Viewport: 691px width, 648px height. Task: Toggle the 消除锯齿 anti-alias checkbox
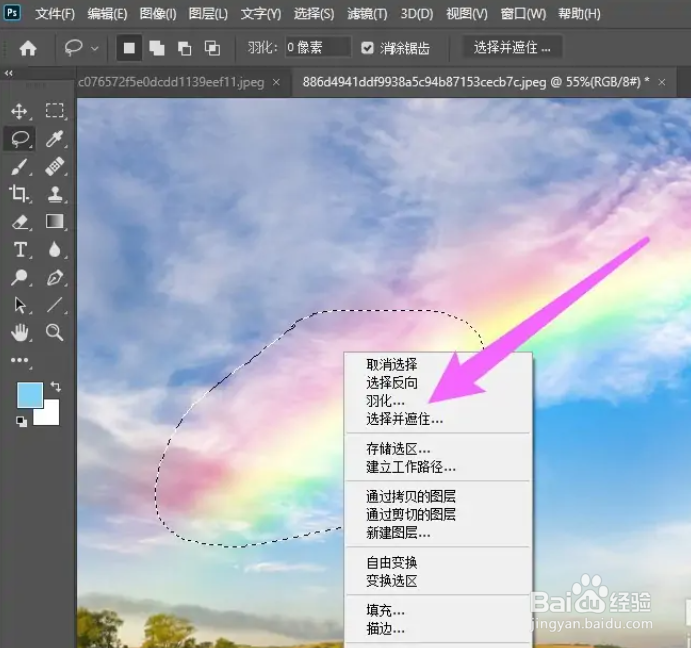(367, 48)
